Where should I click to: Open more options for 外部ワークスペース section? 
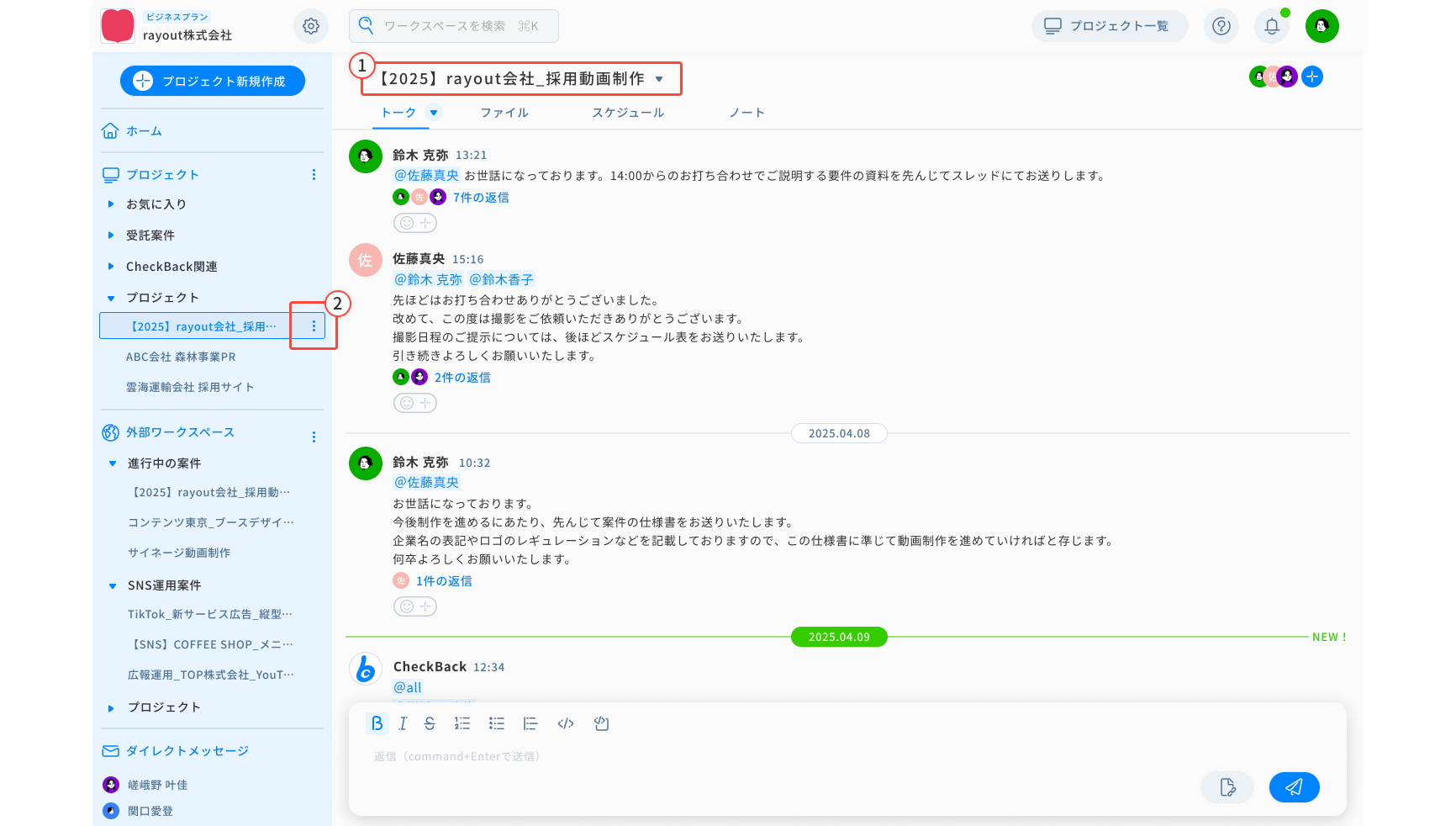coord(314,437)
